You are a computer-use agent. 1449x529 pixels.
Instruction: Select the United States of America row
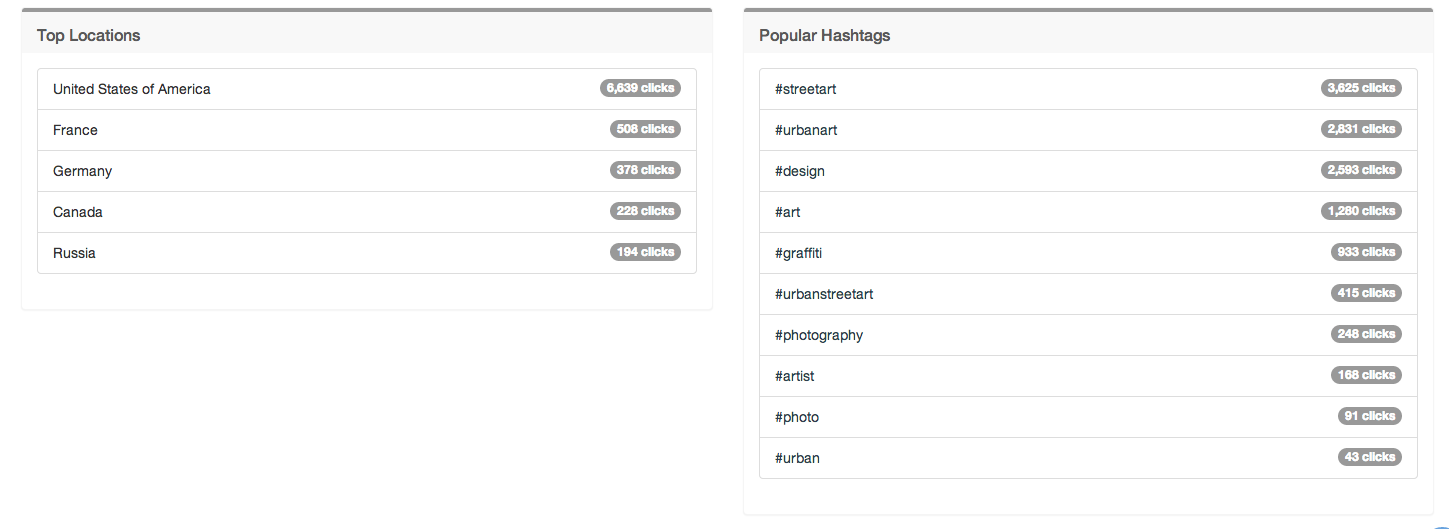click(x=132, y=89)
